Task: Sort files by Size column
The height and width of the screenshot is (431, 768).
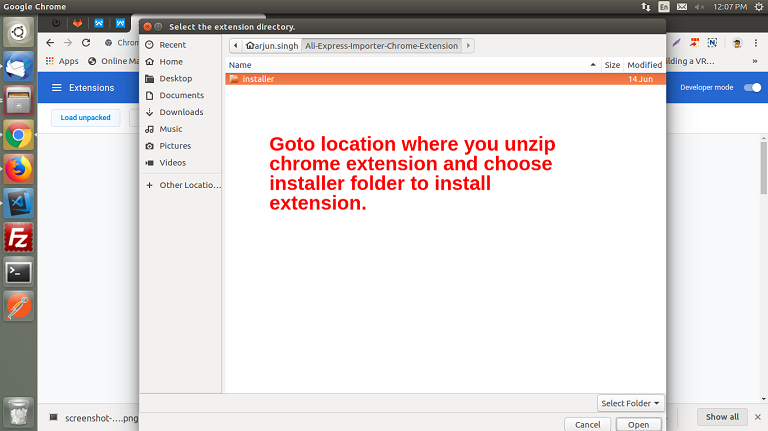Action: point(612,65)
